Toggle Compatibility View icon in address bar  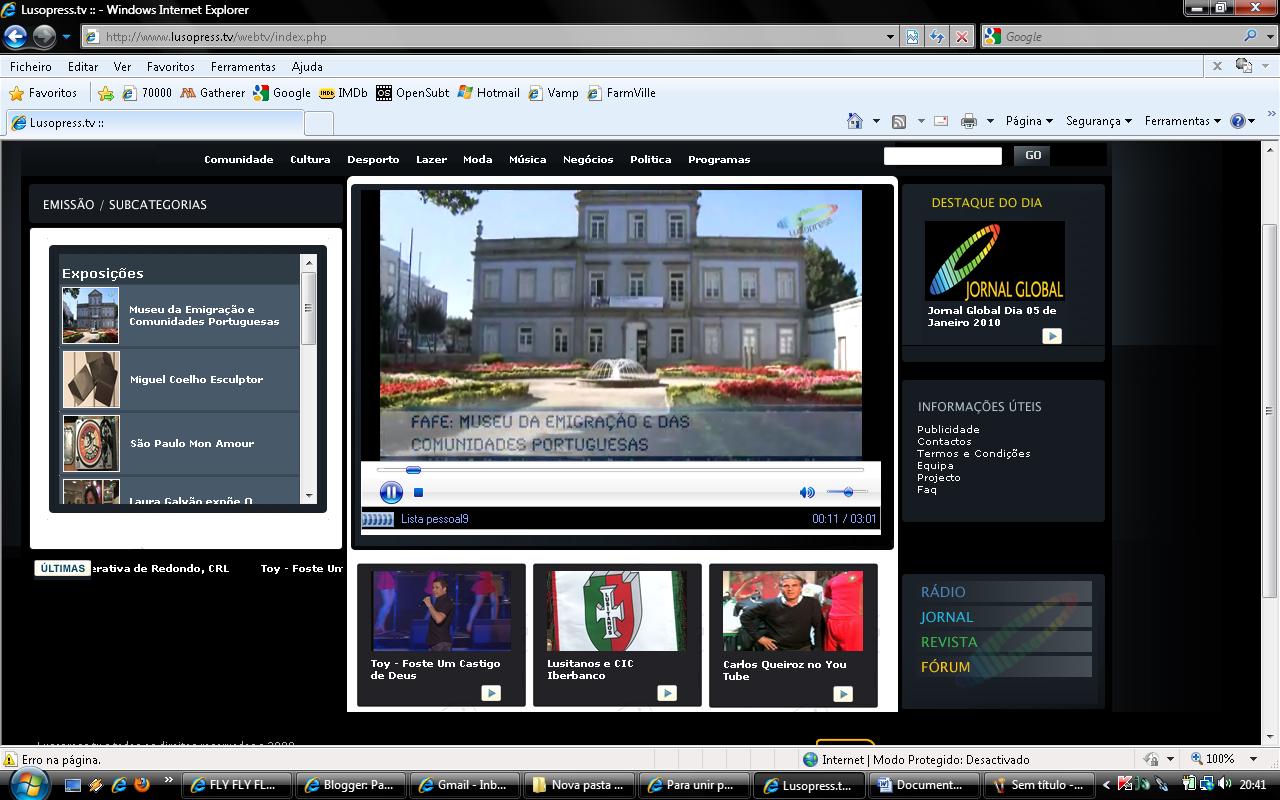(912, 37)
